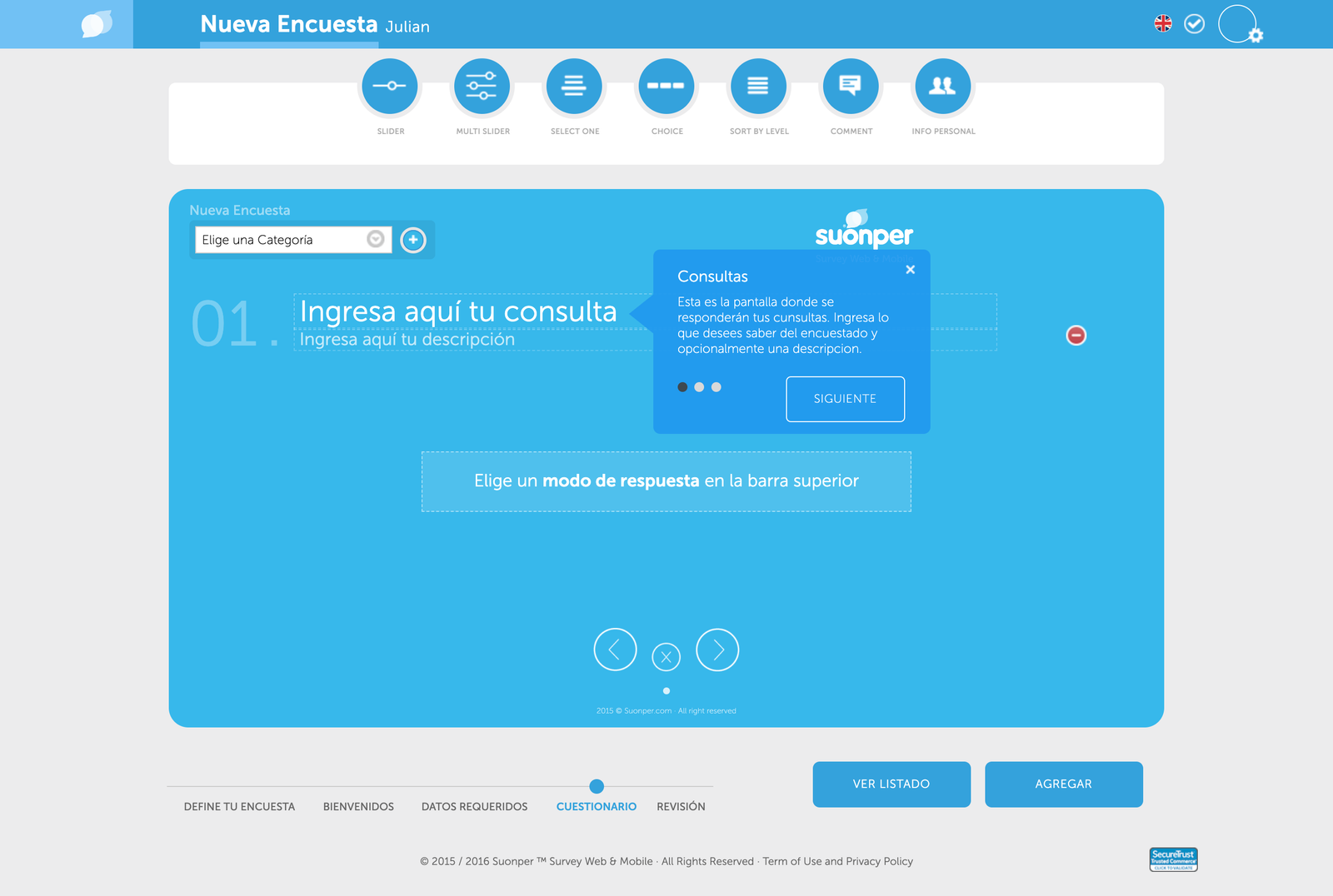Choose the Multi Slider answer mode
The width and height of the screenshot is (1333, 896).
[482, 86]
